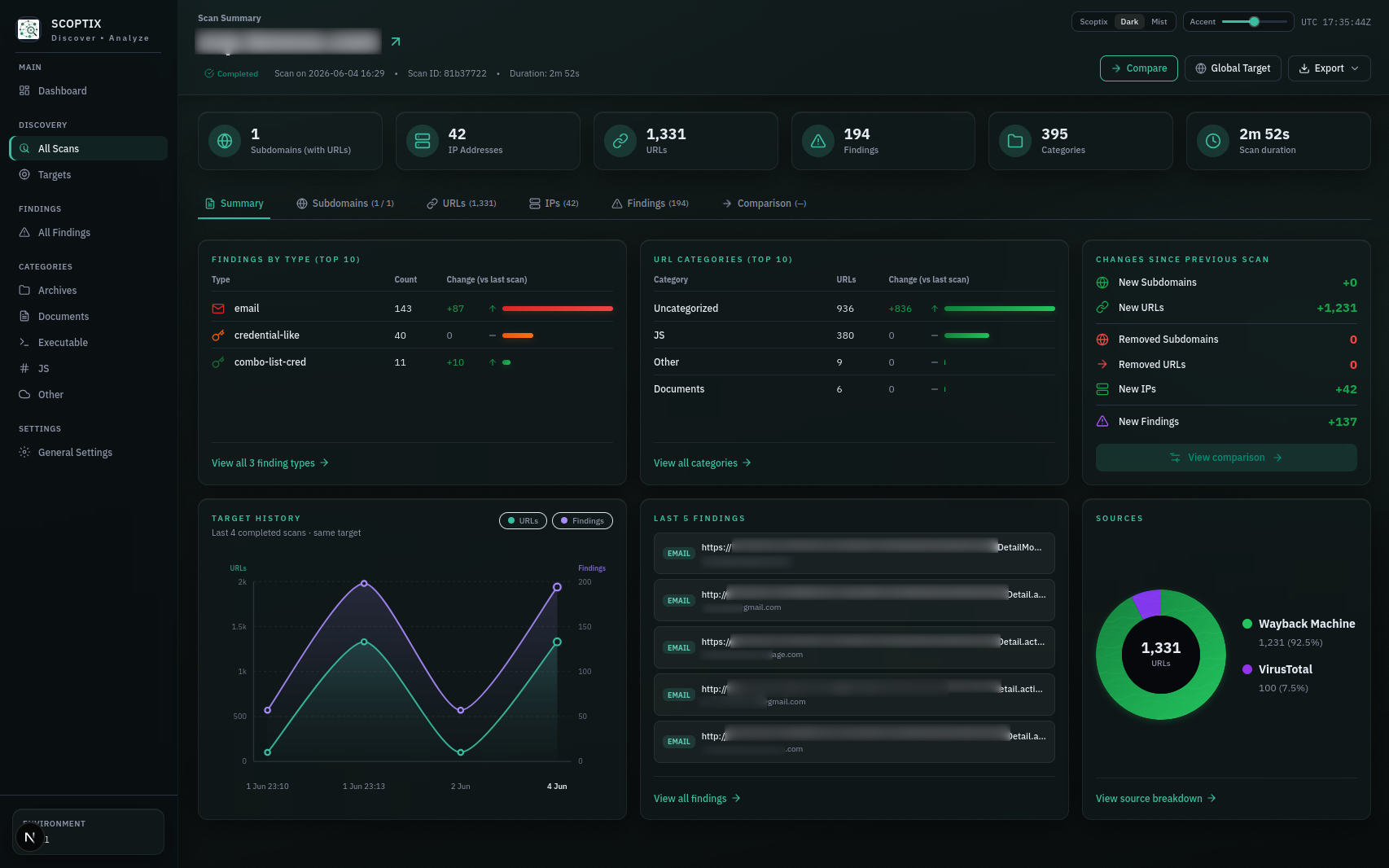Click the Targets sidebar icon
Screen dimensions: 1389x868
24,174
